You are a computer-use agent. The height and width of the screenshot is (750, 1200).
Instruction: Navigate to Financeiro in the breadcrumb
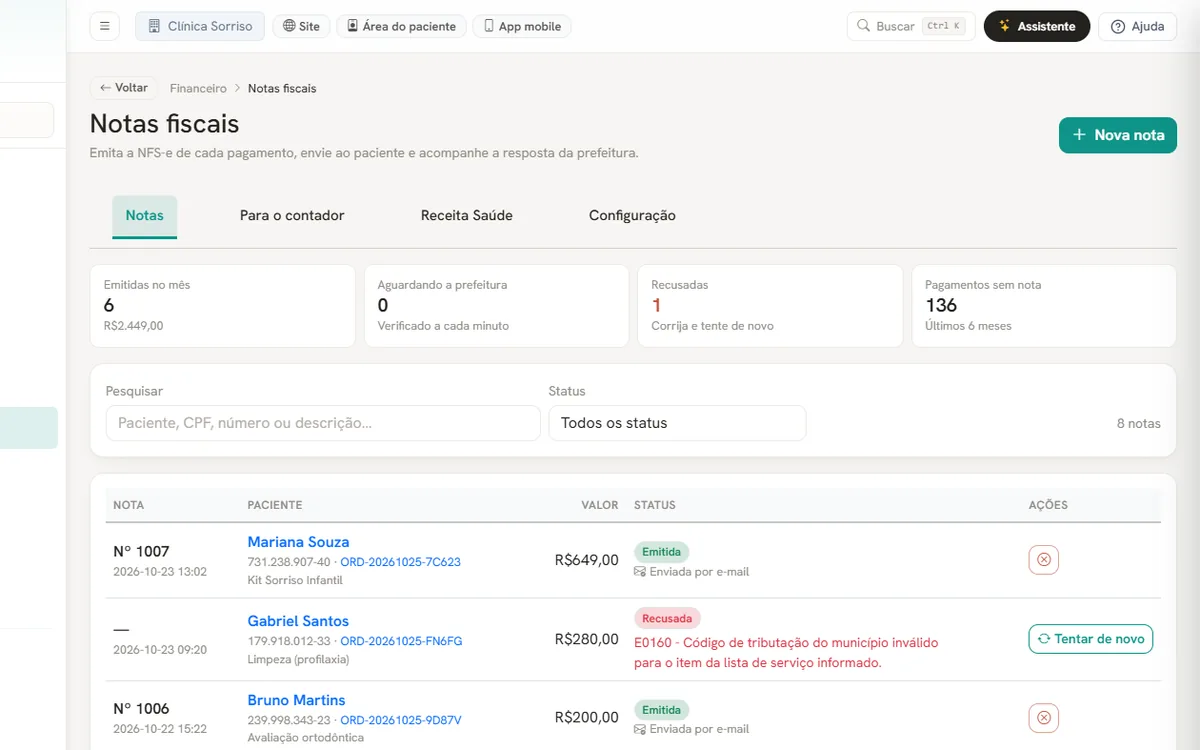click(x=198, y=88)
